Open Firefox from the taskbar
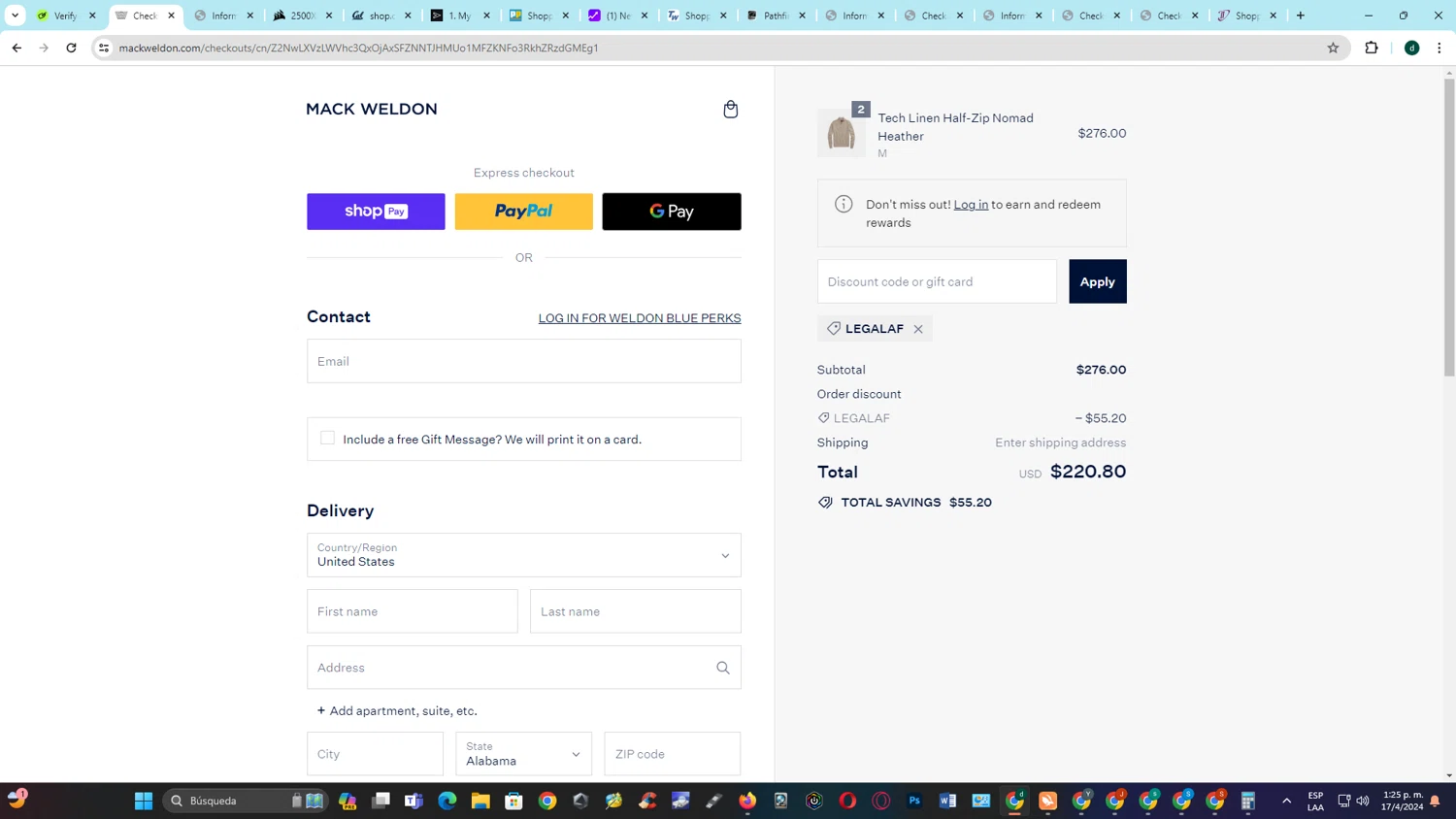The width and height of the screenshot is (1456, 819). [x=747, y=801]
